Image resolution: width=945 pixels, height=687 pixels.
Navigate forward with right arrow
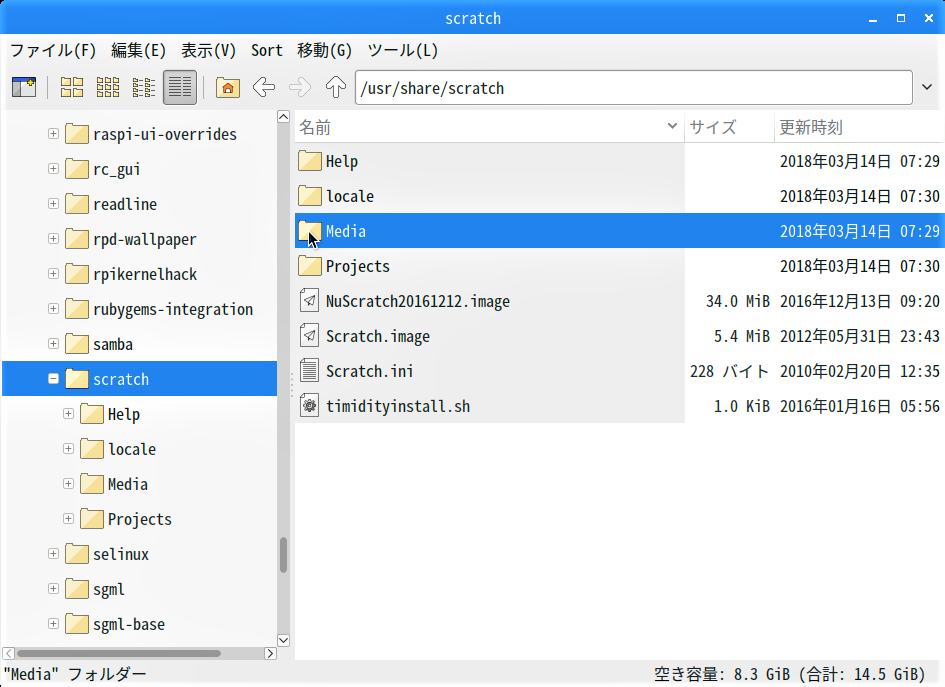pyautogui.click(x=300, y=87)
